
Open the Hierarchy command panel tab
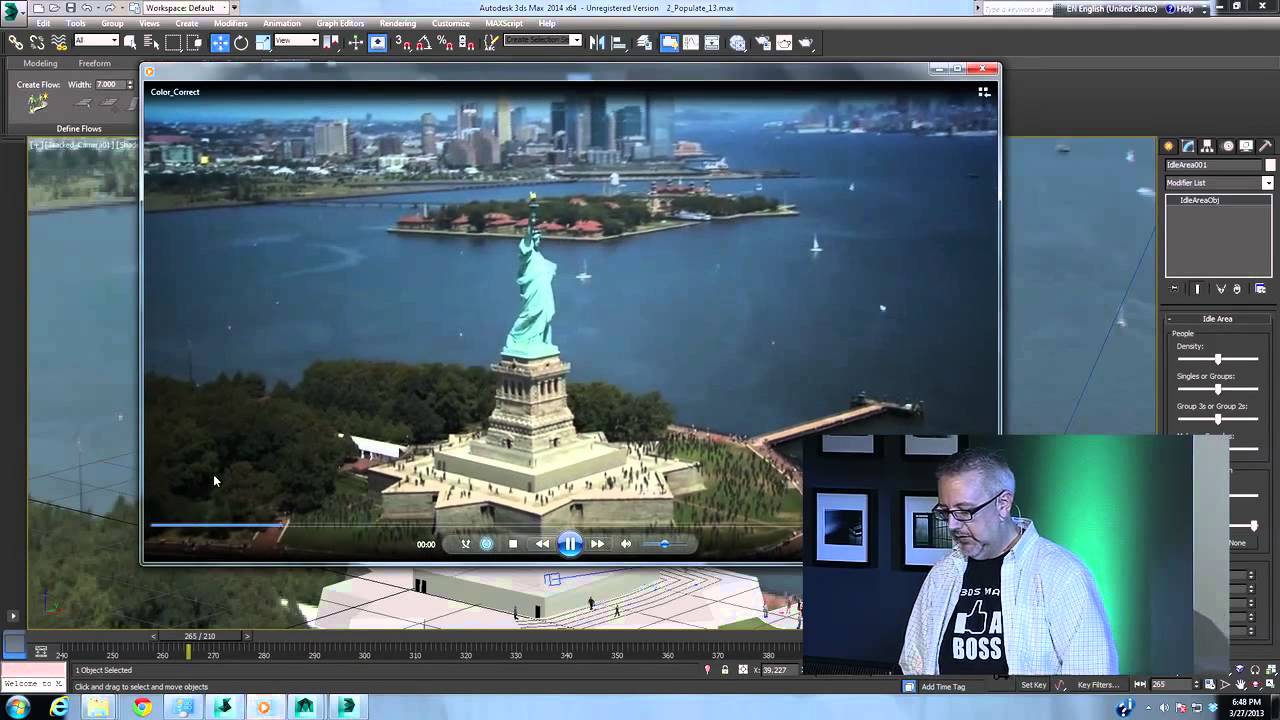coord(1207,146)
